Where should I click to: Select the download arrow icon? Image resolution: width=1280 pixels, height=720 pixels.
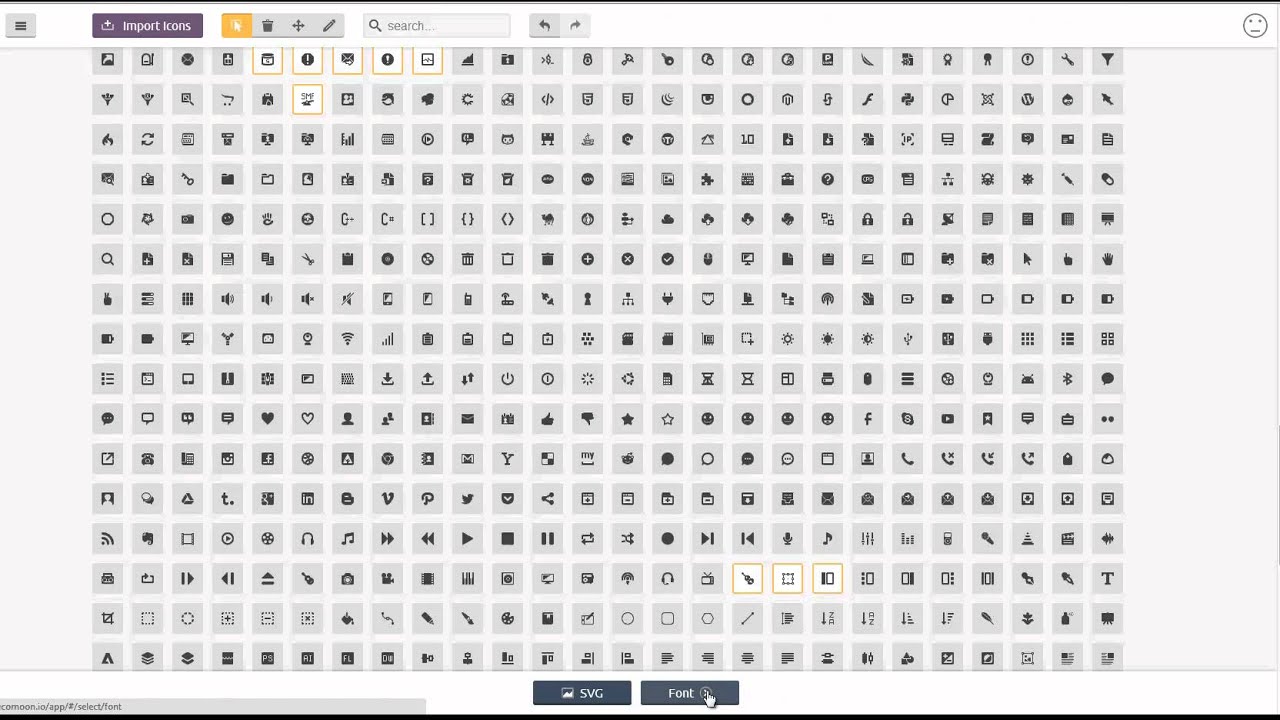click(x=387, y=379)
